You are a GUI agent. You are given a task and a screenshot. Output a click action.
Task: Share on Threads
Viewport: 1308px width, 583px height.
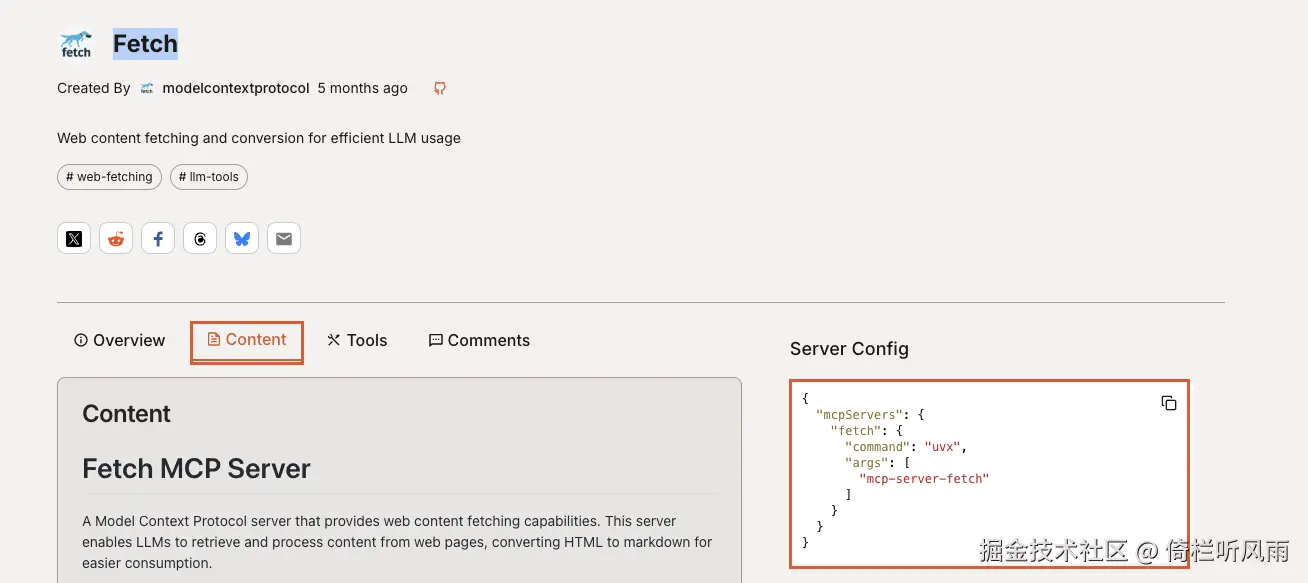click(200, 239)
